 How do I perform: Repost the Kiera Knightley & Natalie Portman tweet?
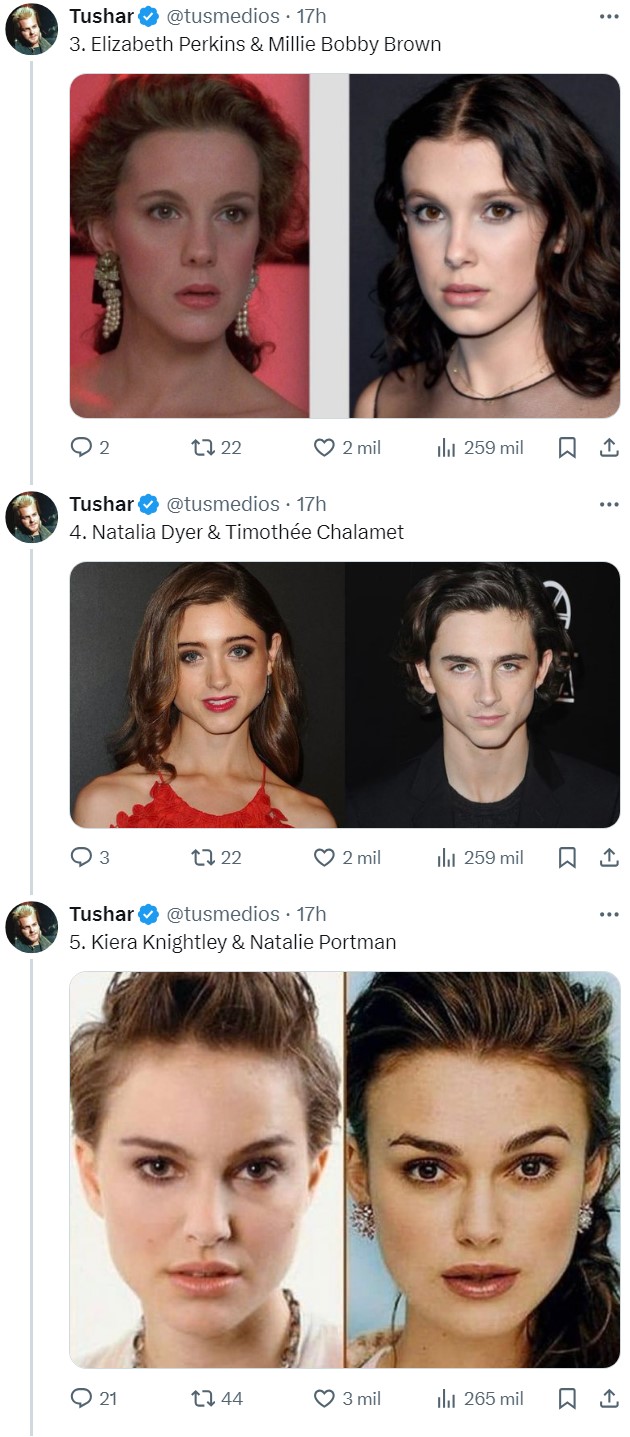(x=202, y=1398)
